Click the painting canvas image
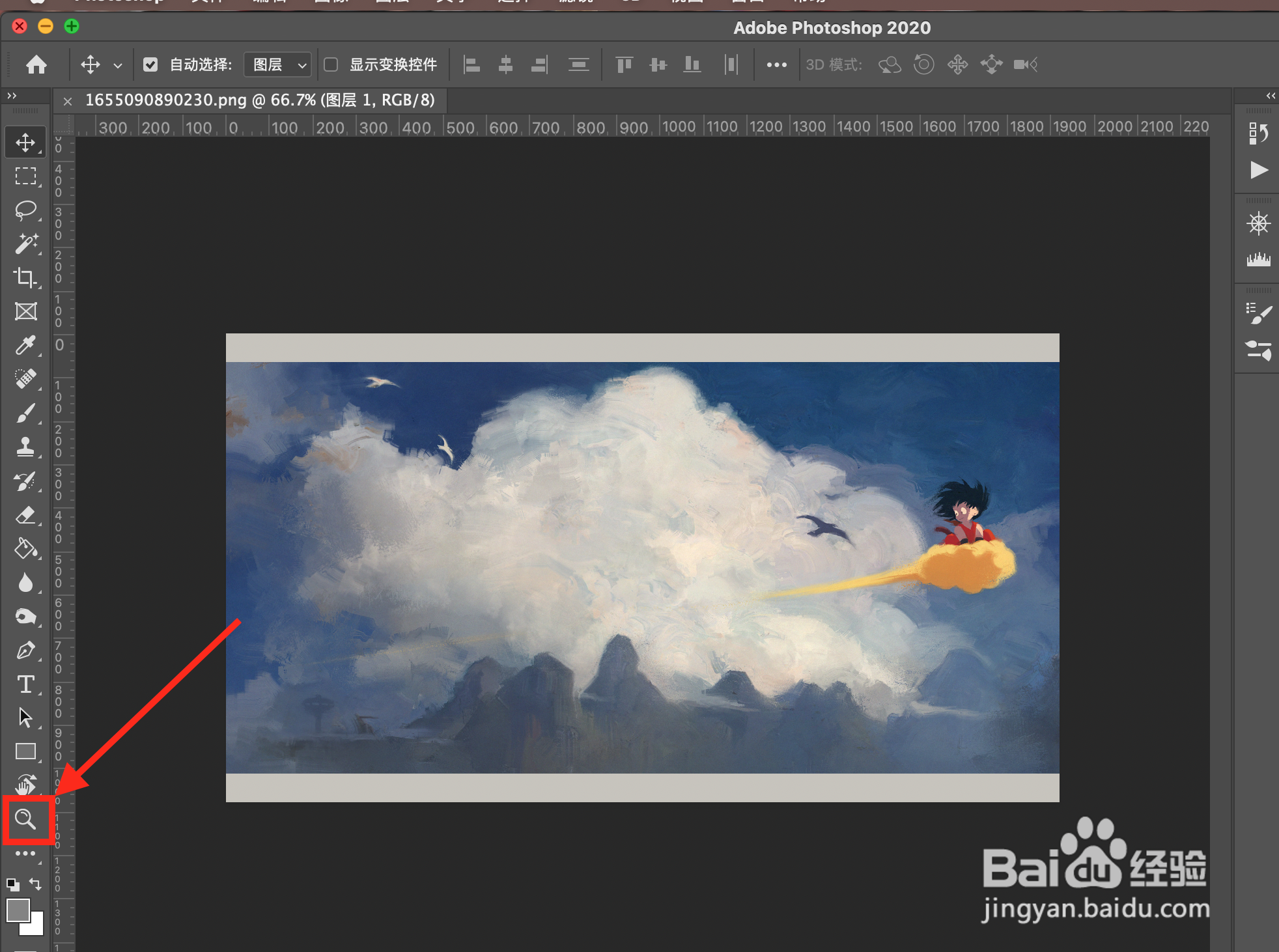Screen dimensions: 1279x952 click(642, 567)
